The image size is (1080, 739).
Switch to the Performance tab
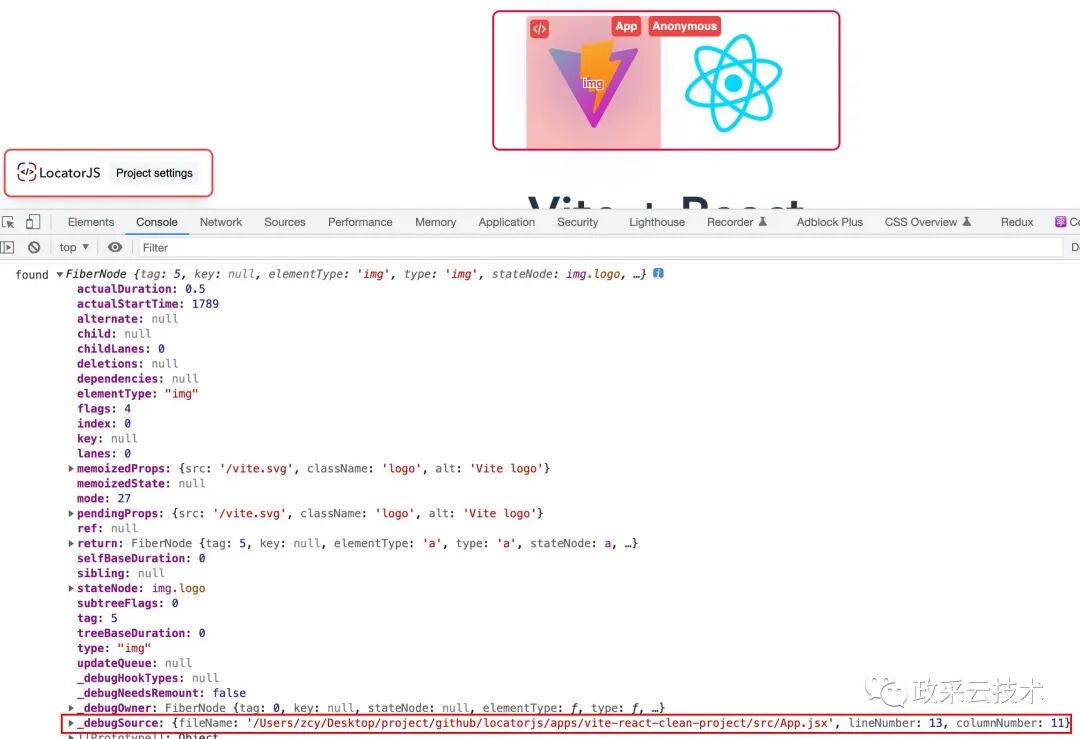tap(360, 222)
